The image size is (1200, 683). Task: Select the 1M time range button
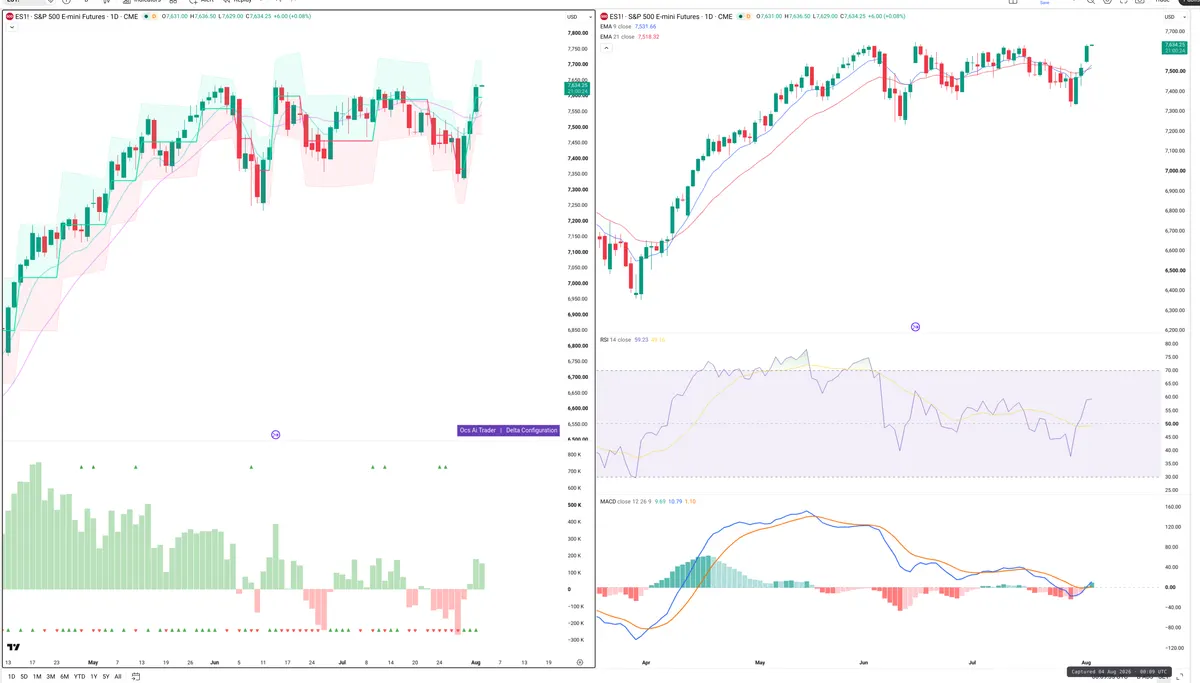(x=37, y=677)
